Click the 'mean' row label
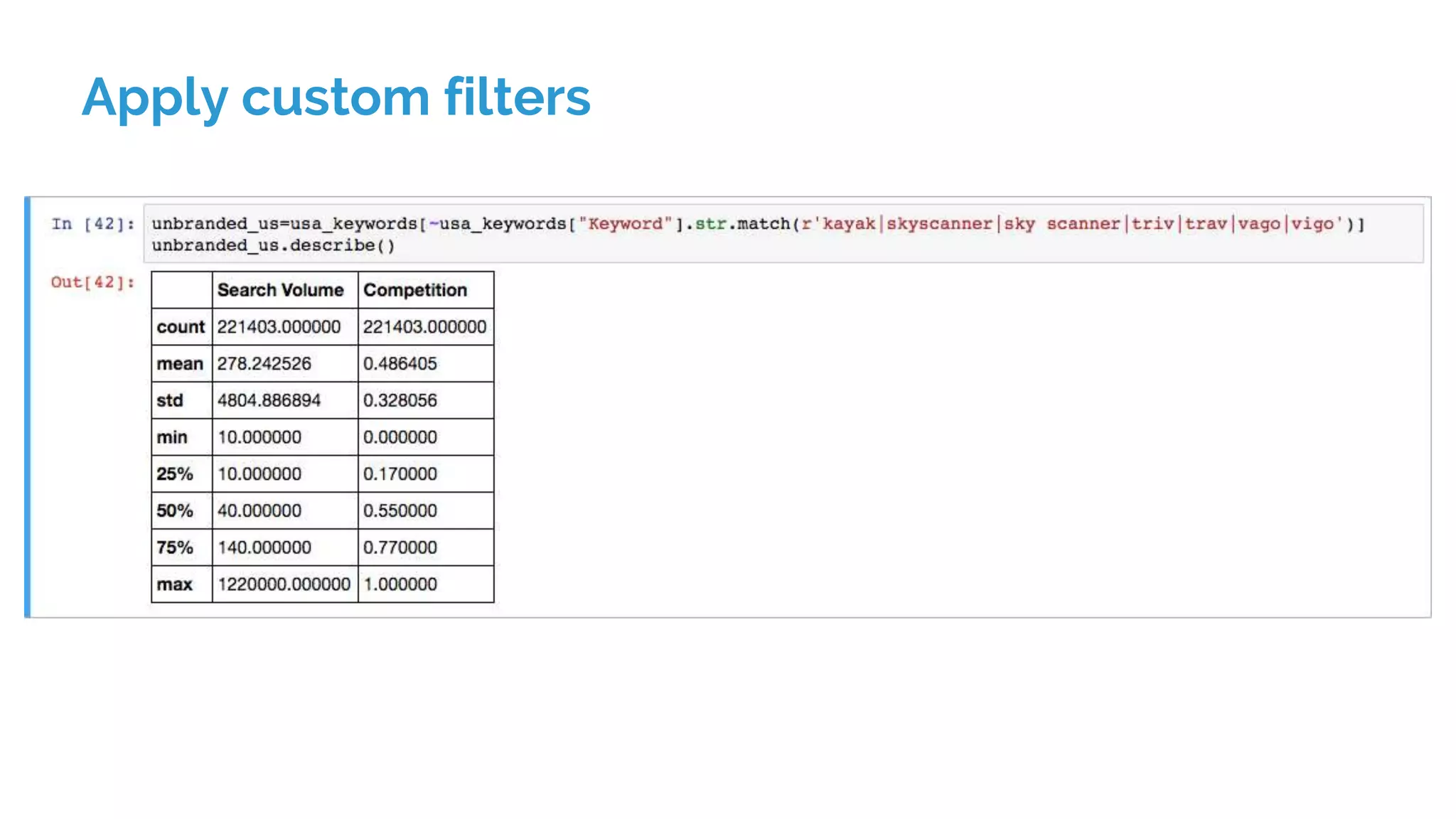 click(x=180, y=364)
